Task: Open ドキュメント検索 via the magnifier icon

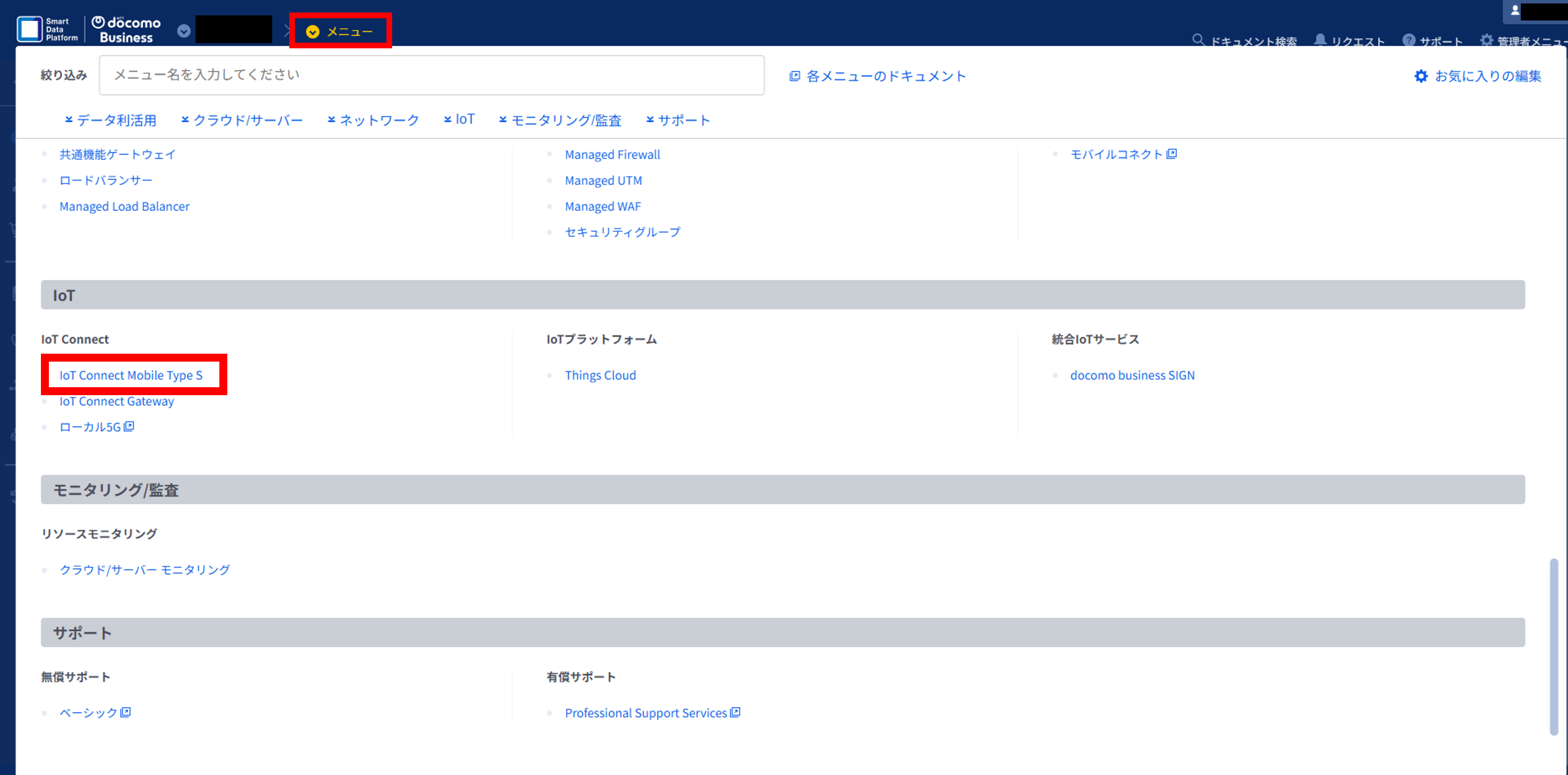Action: pos(1199,40)
